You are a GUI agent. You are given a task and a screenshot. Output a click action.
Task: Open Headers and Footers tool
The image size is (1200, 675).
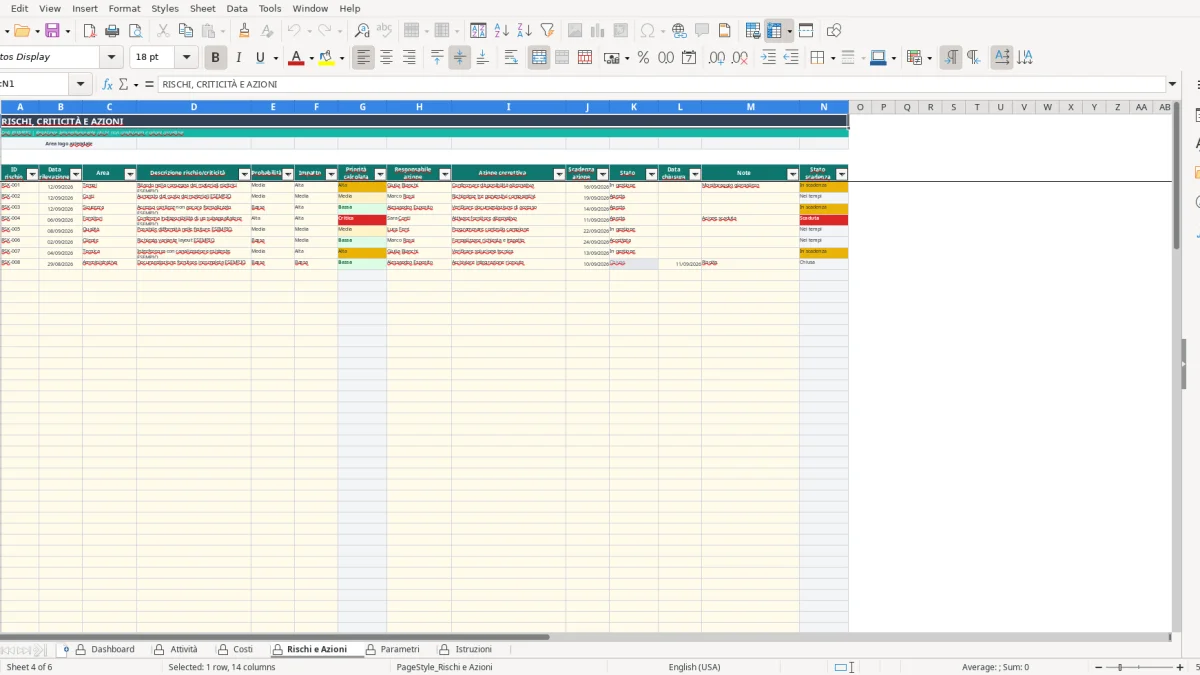(x=725, y=31)
